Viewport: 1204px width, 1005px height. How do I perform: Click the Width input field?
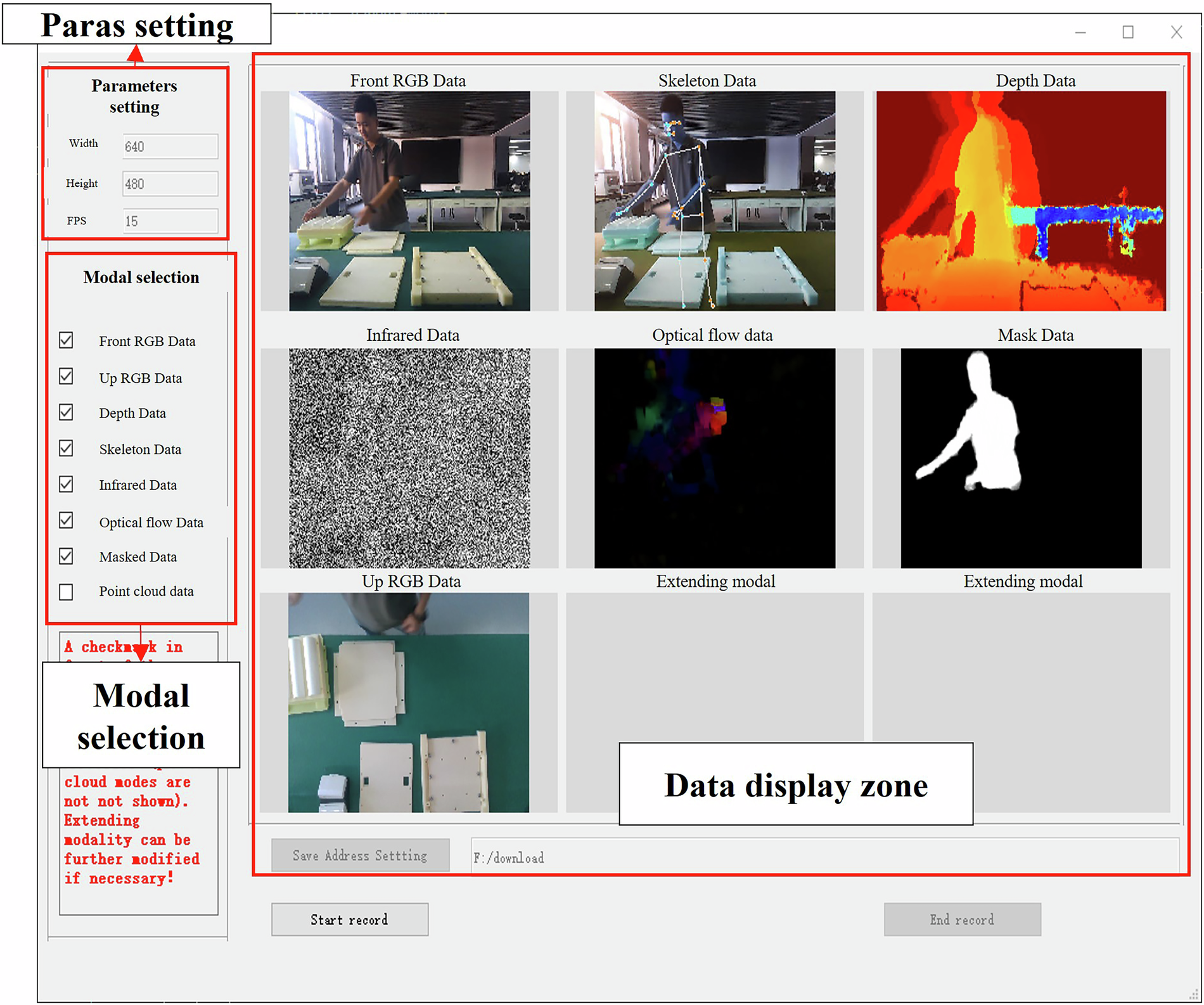coord(170,146)
